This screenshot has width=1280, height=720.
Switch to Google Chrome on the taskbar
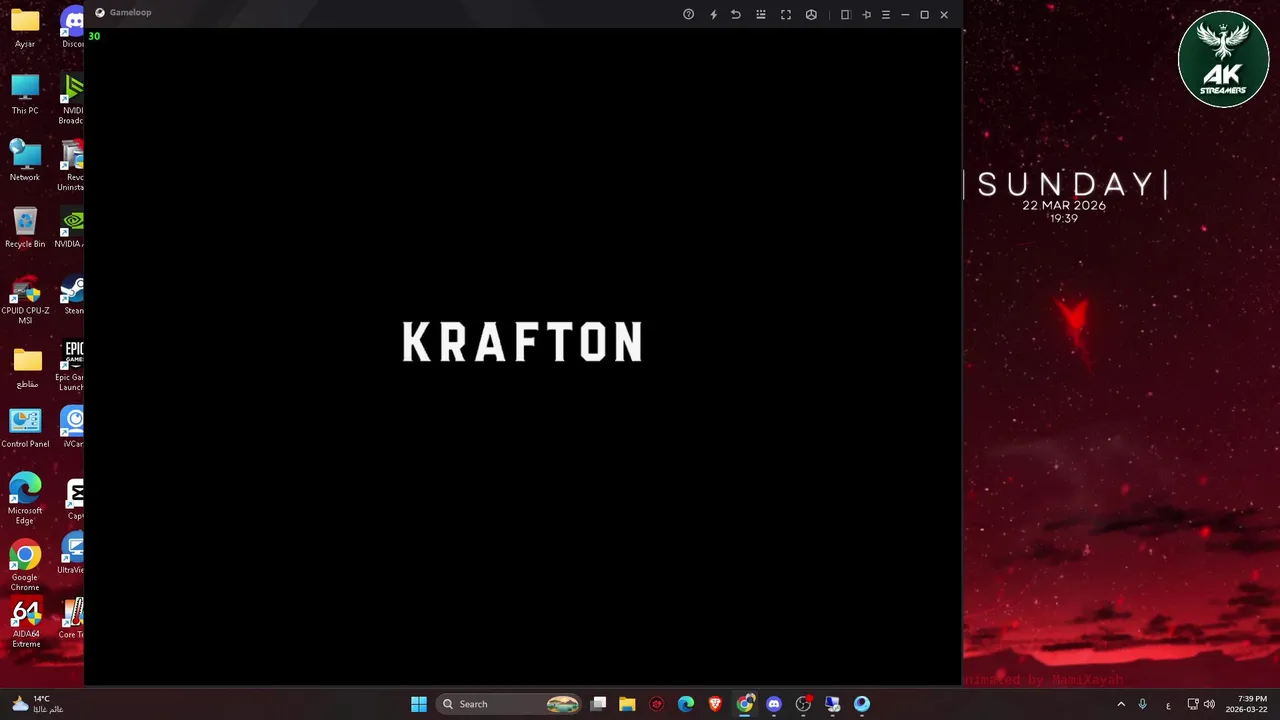745,704
